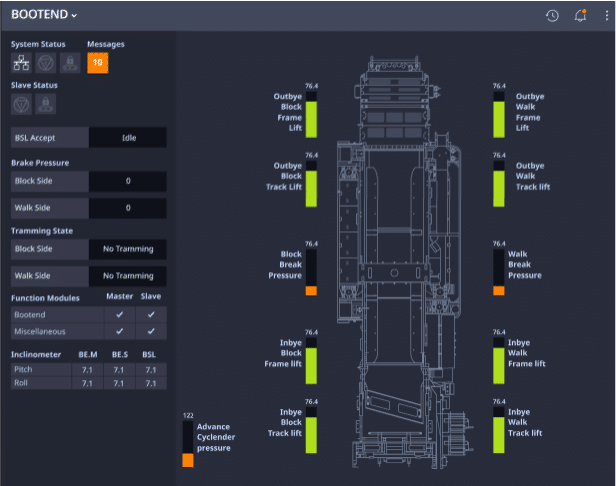Click the Block Break Pressure gauge
The height and width of the screenshot is (486, 616).
pos(311,272)
